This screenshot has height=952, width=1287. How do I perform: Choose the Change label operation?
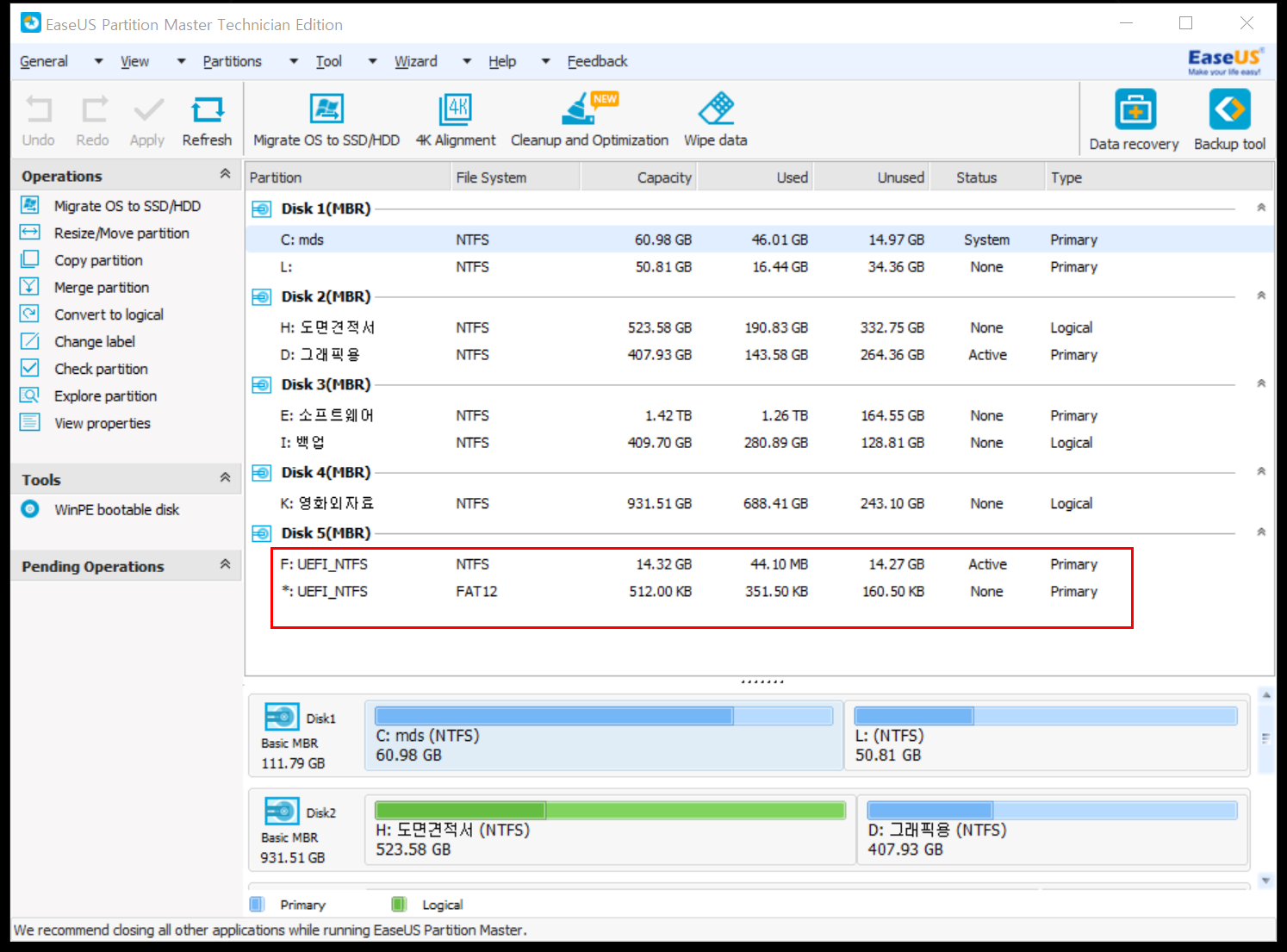tap(95, 342)
